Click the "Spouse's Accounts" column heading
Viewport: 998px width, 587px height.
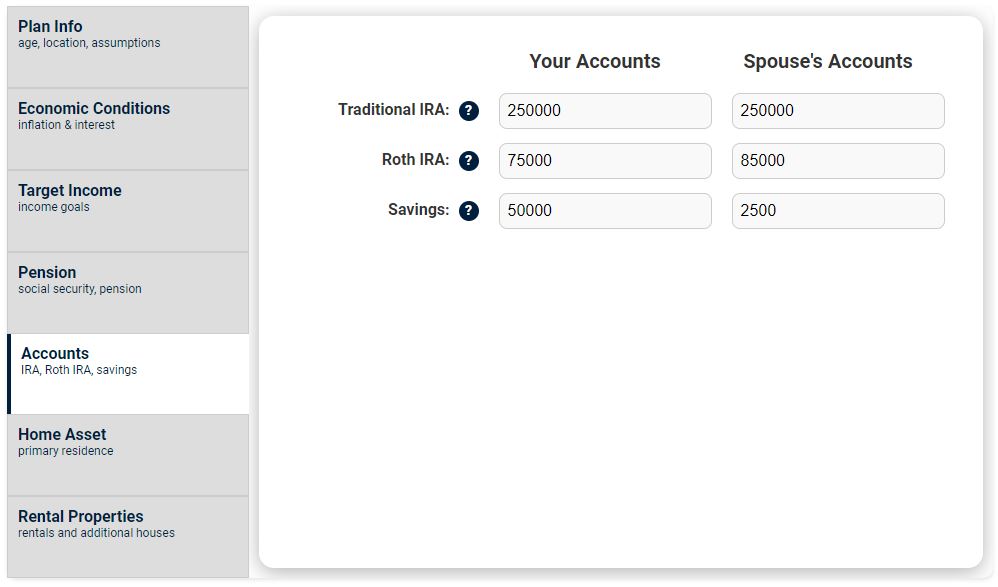(828, 61)
